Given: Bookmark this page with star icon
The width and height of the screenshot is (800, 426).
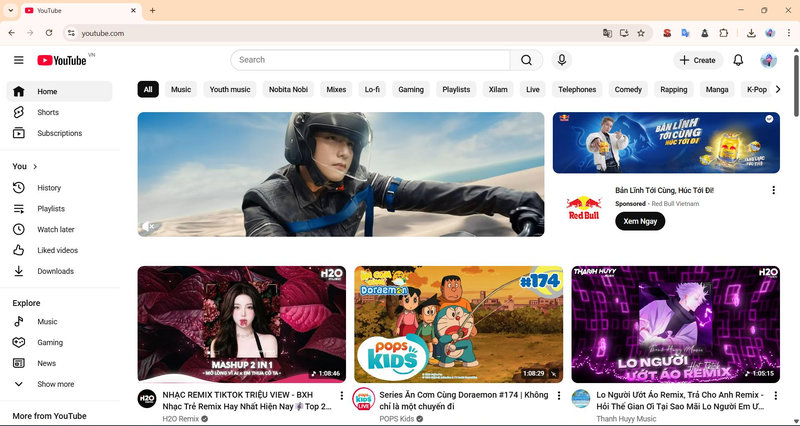Looking at the screenshot, I should (641, 33).
